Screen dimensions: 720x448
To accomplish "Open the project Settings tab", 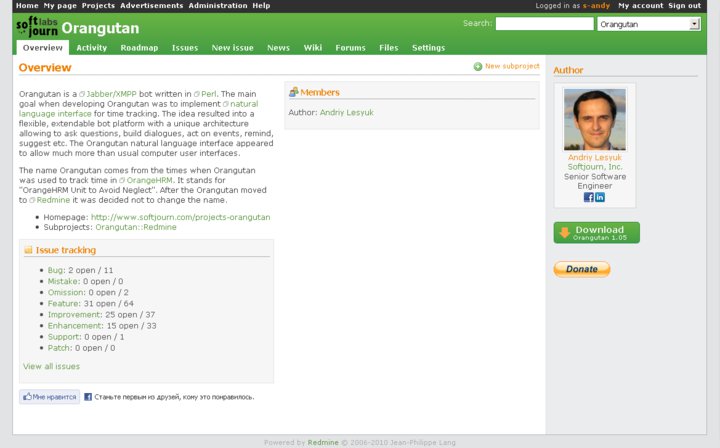I will (428, 48).
